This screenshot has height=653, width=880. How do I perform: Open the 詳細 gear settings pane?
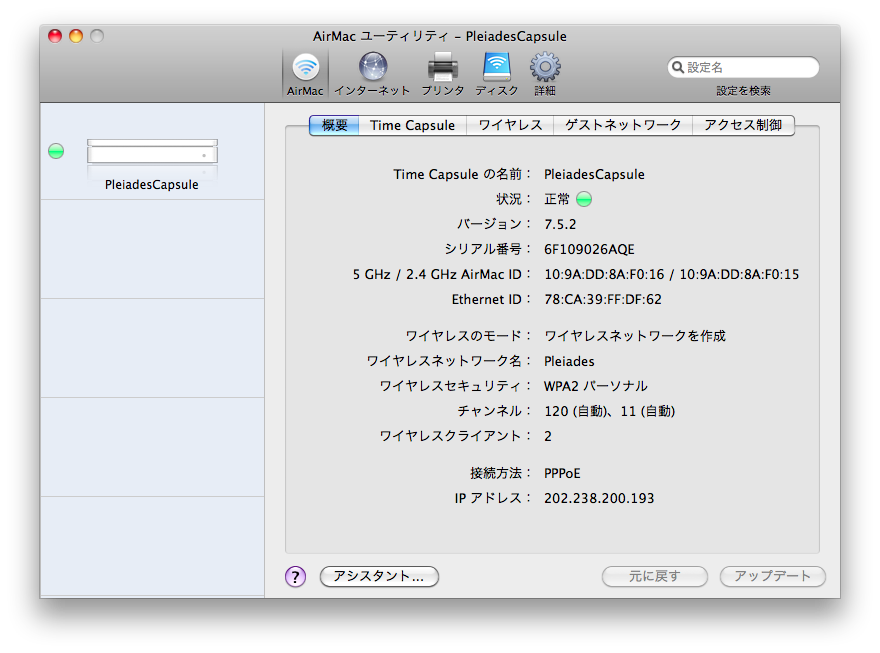pyautogui.click(x=545, y=73)
